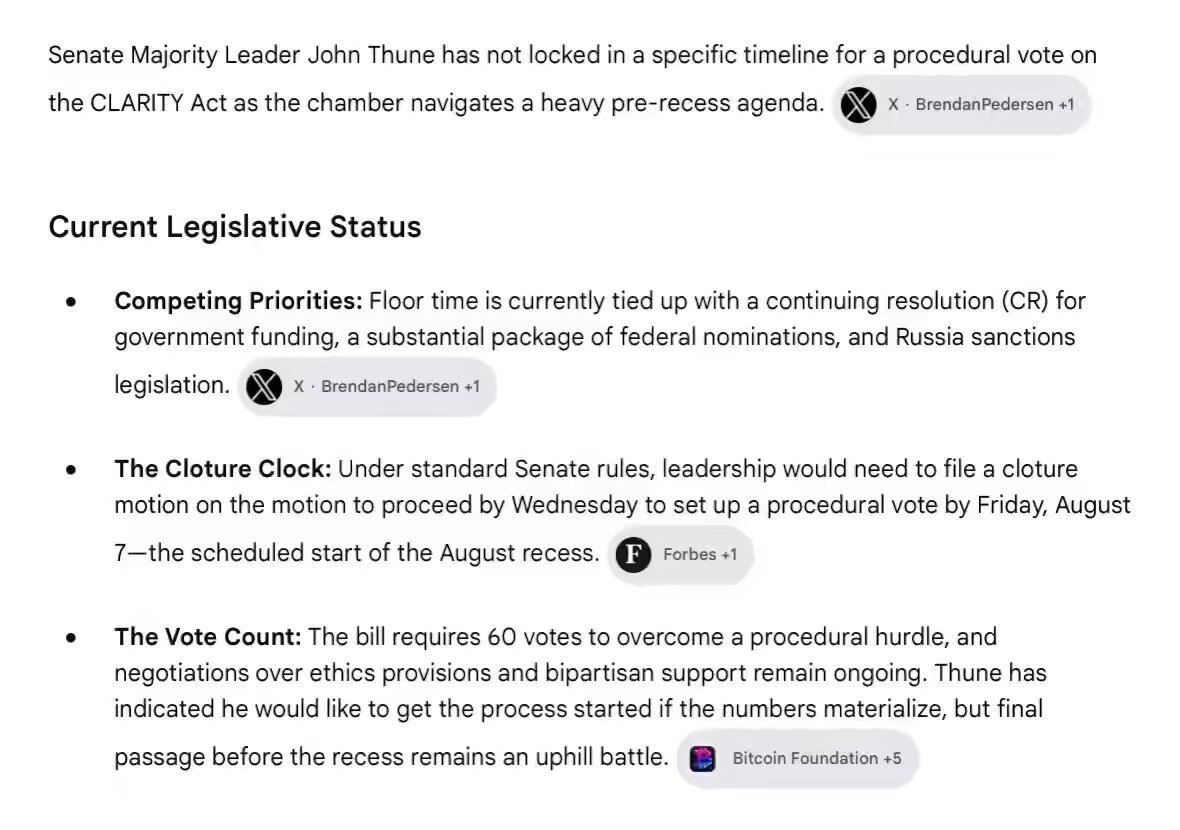Image resolution: width=1180 pixels, height=830 pixels.
Task: Open the Bitcoin Foundation +5 sources chip
Action: tap(798, 759)
